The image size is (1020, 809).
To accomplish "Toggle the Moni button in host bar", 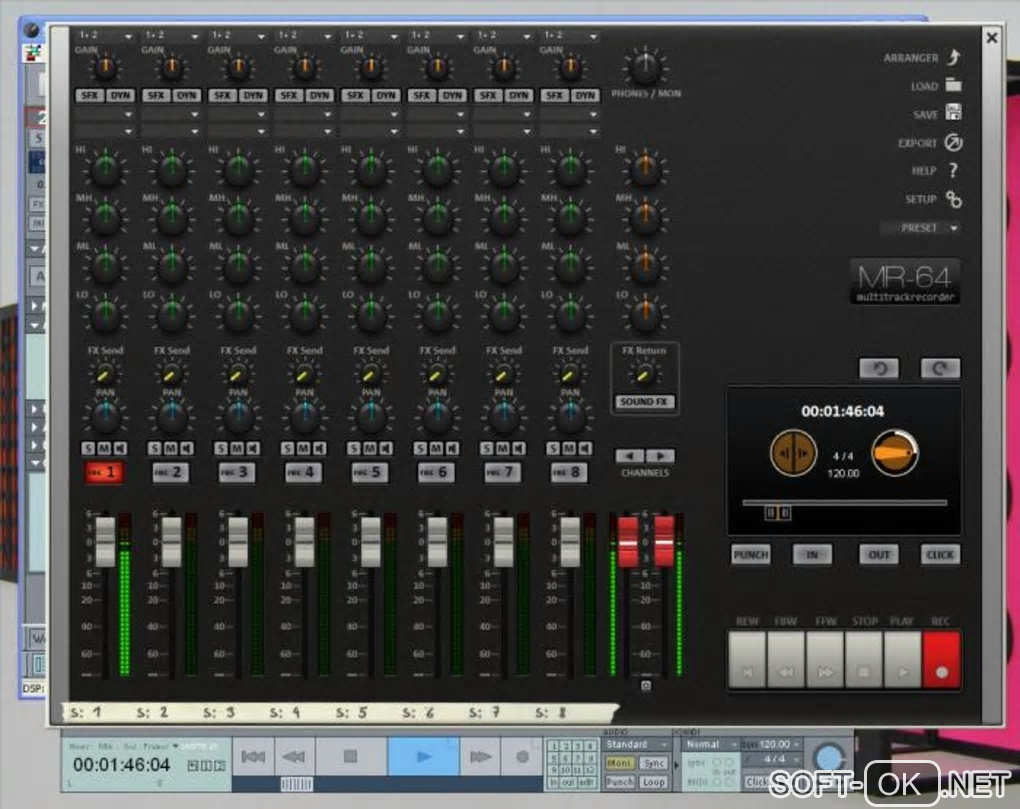I will [x=619, y=763].
